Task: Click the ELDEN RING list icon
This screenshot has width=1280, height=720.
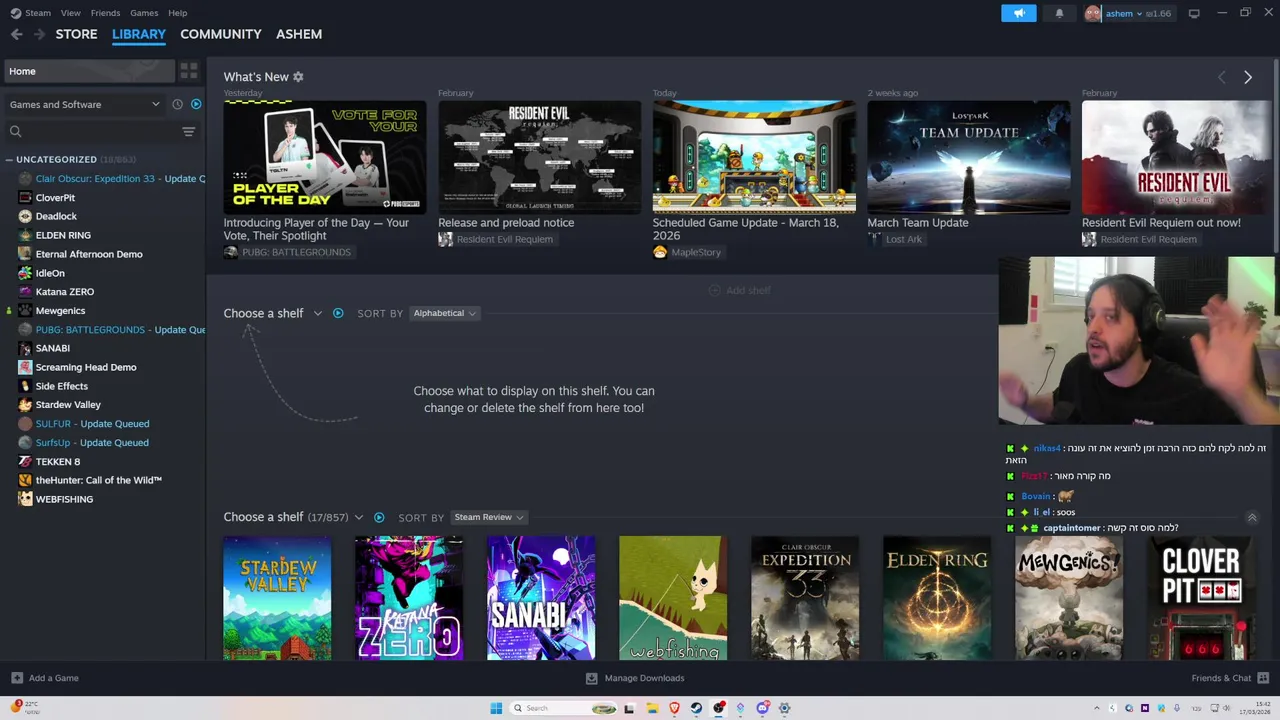Action: [25, 235]
